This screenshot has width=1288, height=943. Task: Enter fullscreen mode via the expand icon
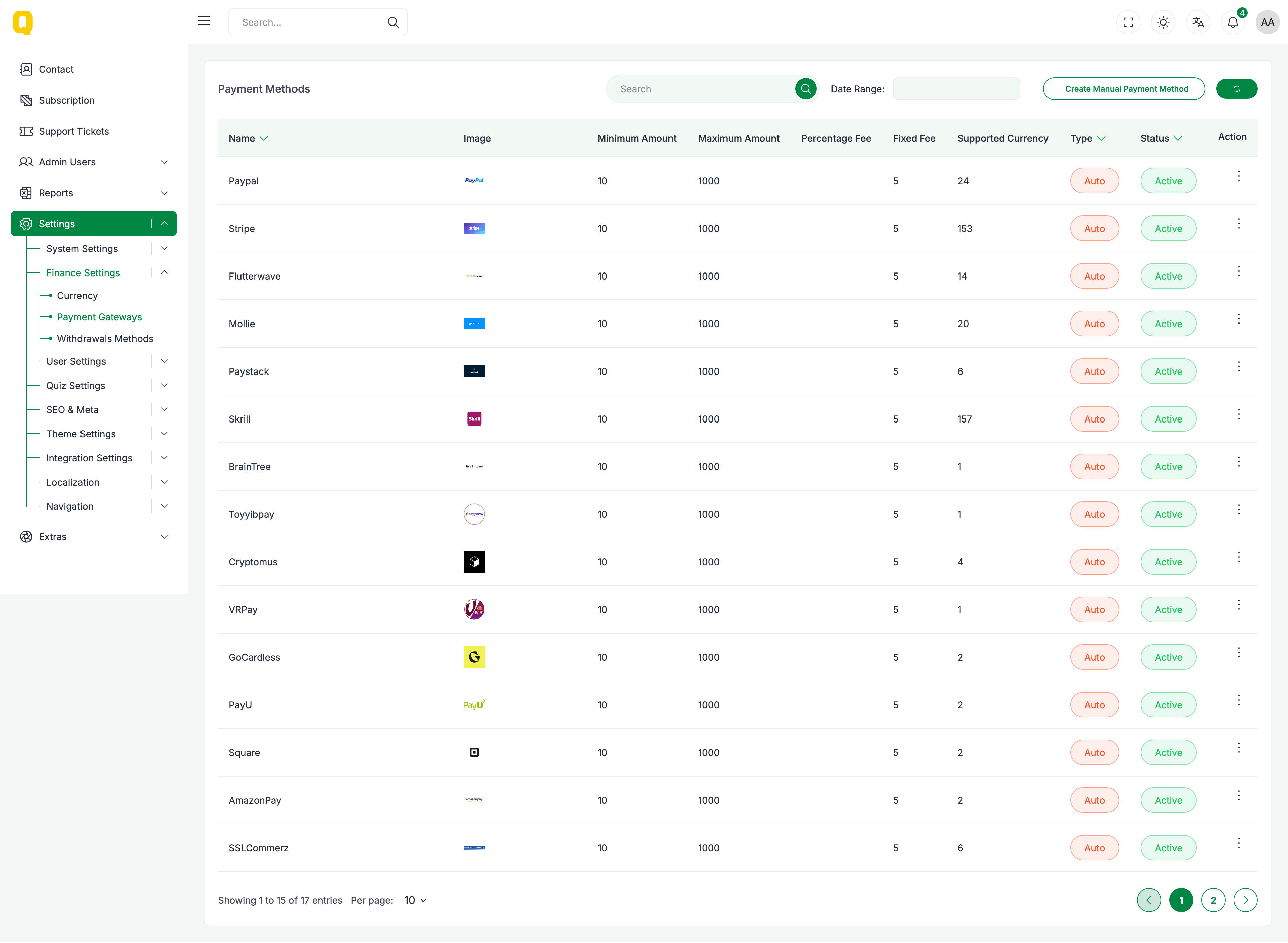click(1128, 22)
